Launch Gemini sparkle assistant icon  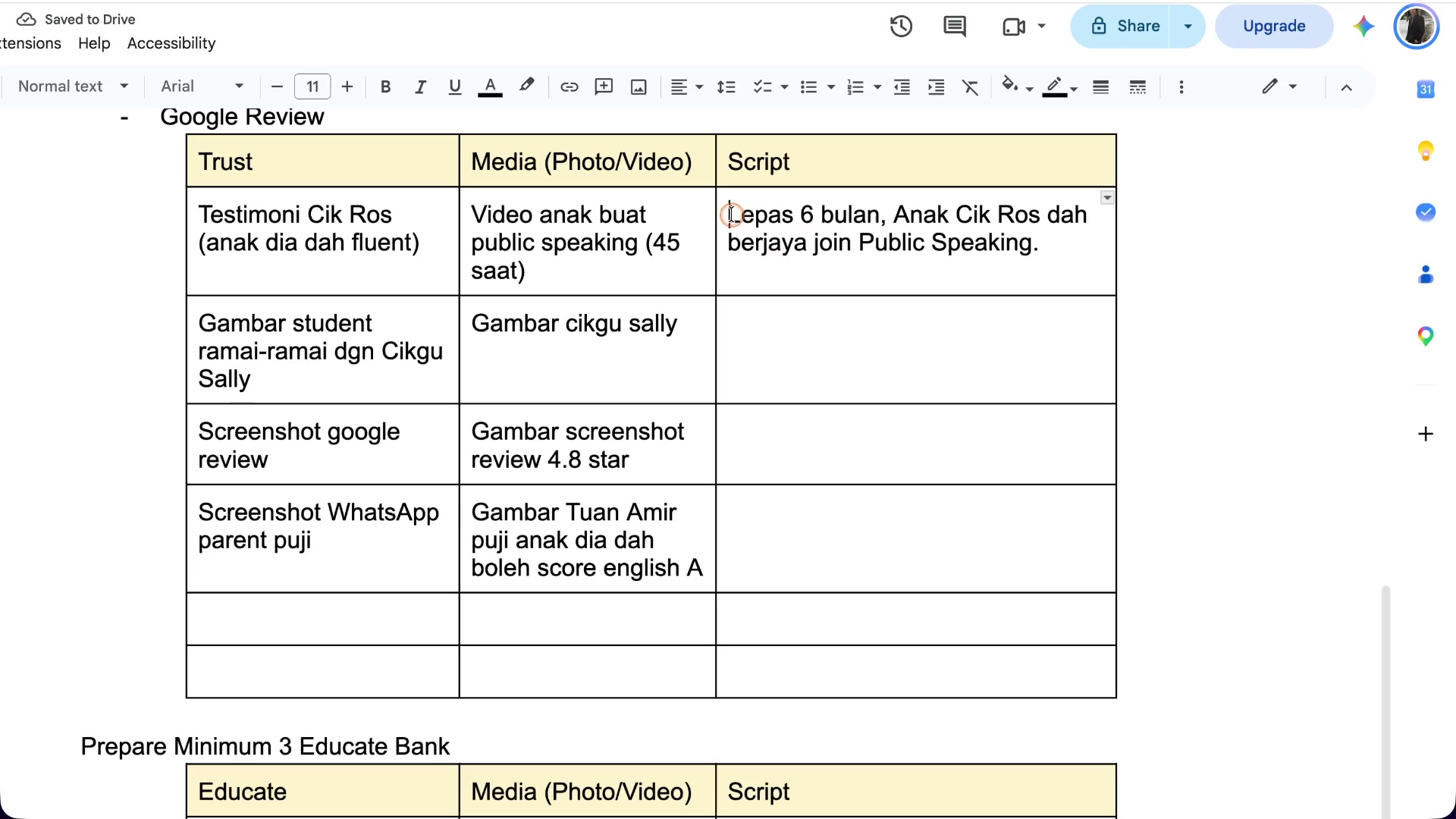coord(1363,27)
